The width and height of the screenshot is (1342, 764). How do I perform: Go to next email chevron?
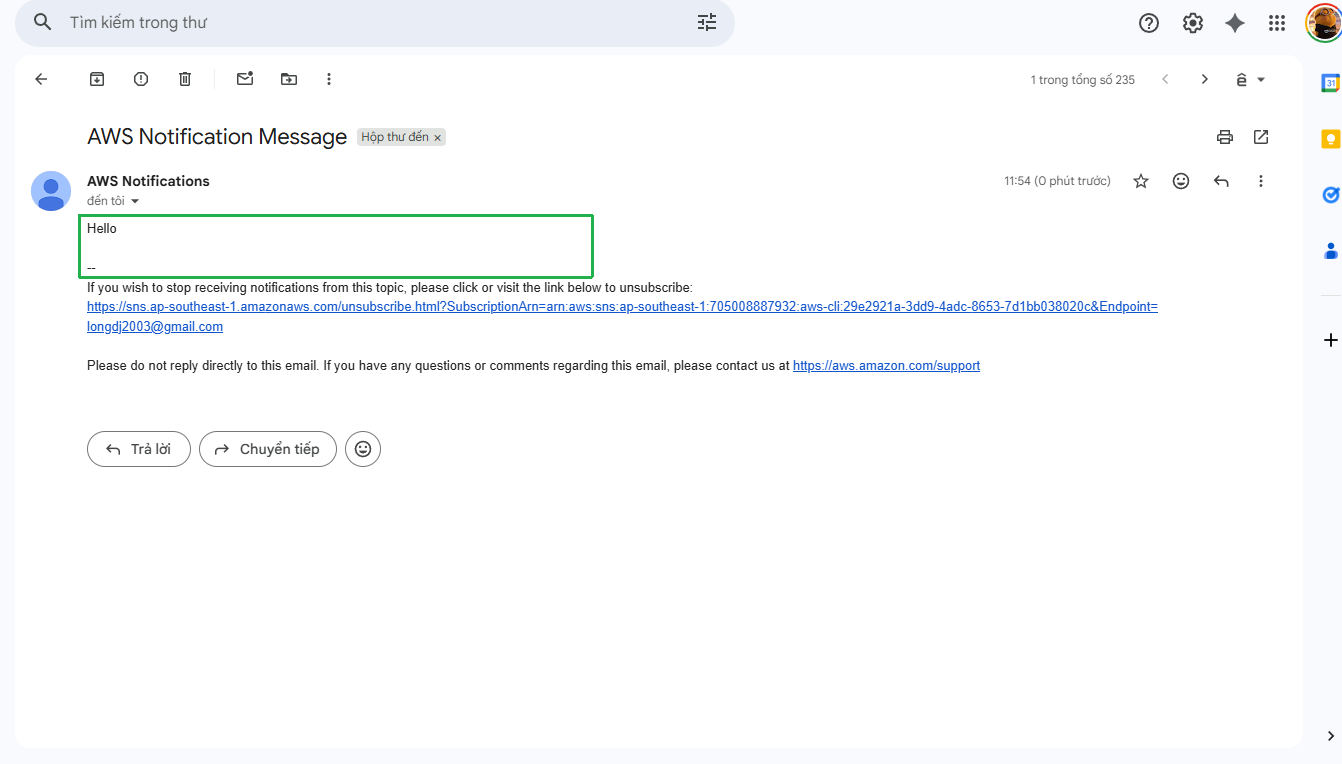pos(1205,79)
